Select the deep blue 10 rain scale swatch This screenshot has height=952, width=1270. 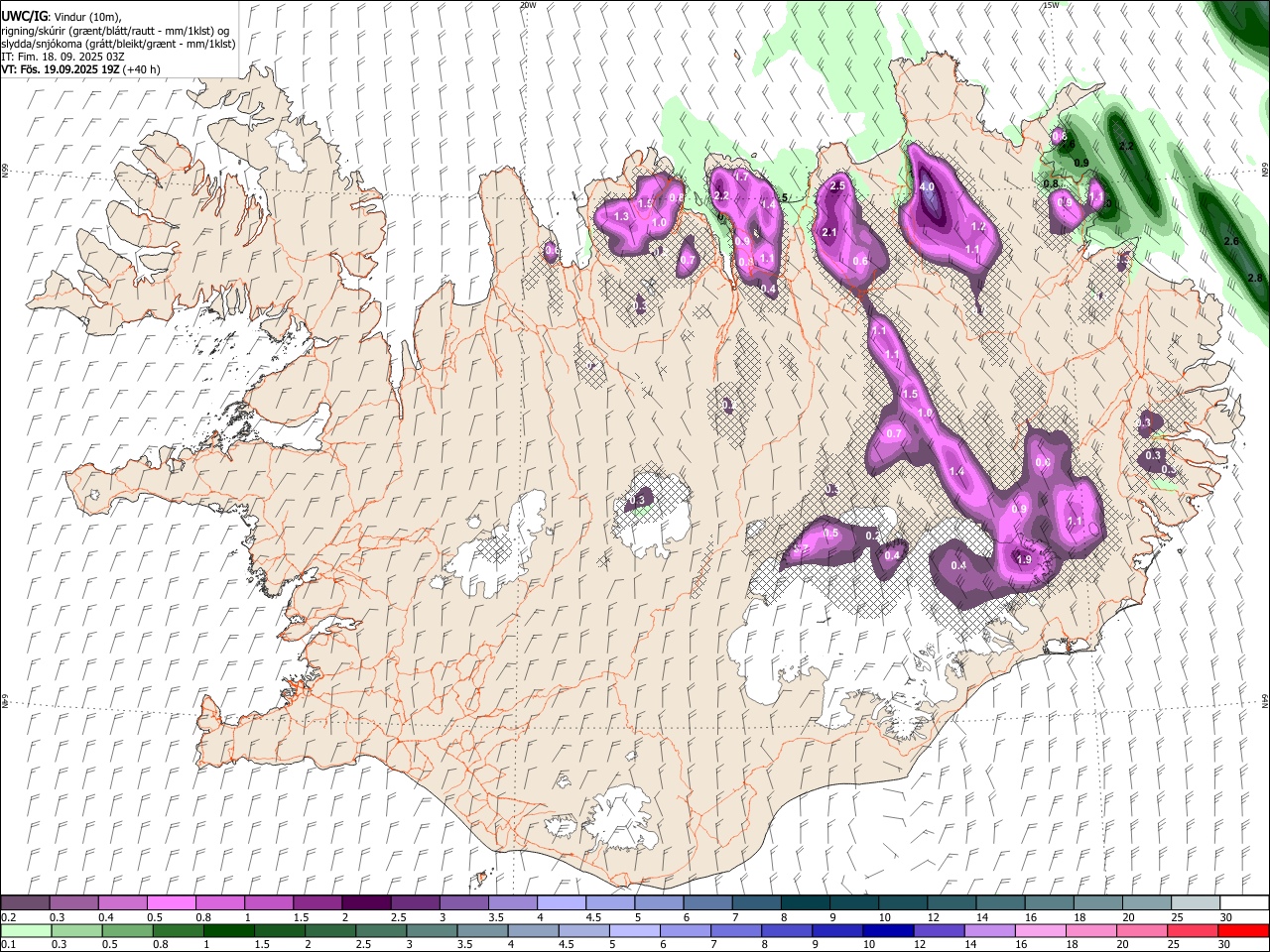point(888,930)
